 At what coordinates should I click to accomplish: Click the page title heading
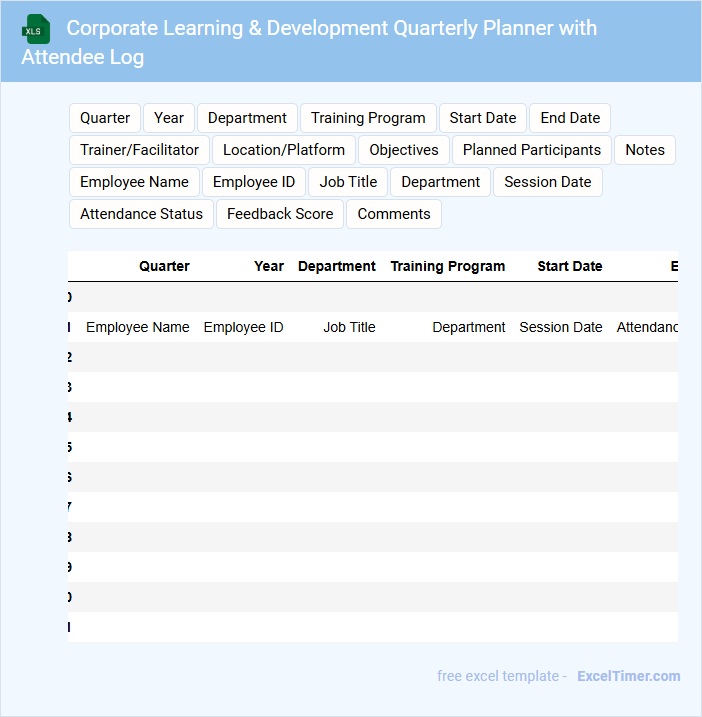point(309,42)
